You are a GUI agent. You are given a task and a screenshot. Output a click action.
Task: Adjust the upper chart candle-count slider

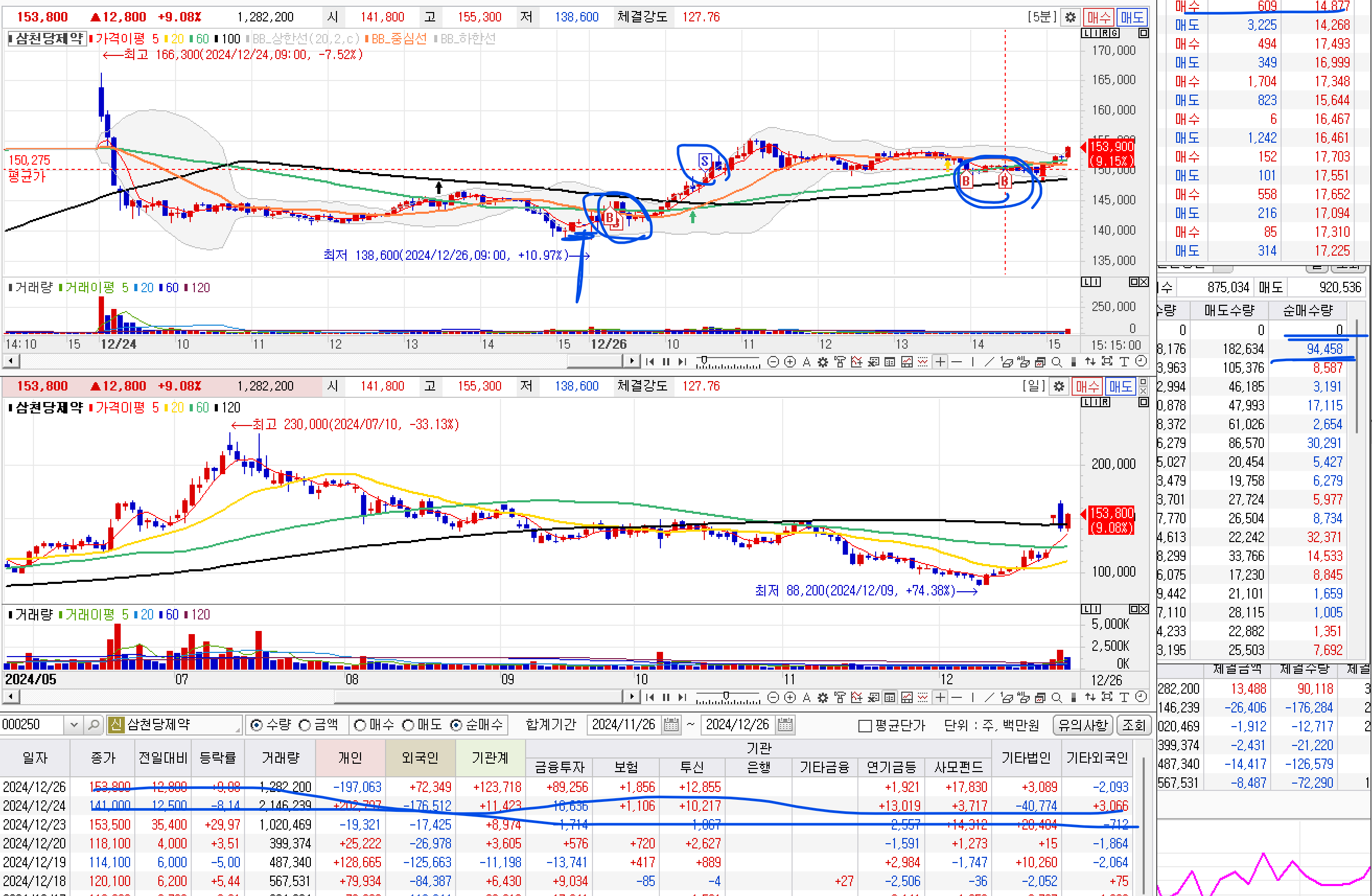click(704, 361)
